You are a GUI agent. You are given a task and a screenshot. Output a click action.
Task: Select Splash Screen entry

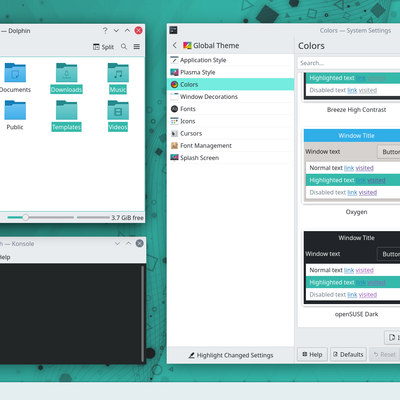click(230, 158)
